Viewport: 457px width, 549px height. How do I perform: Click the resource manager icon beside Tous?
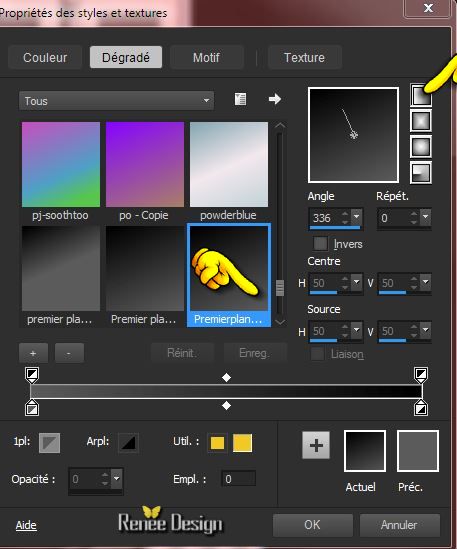pyautogui.click(x=240, y=99)
